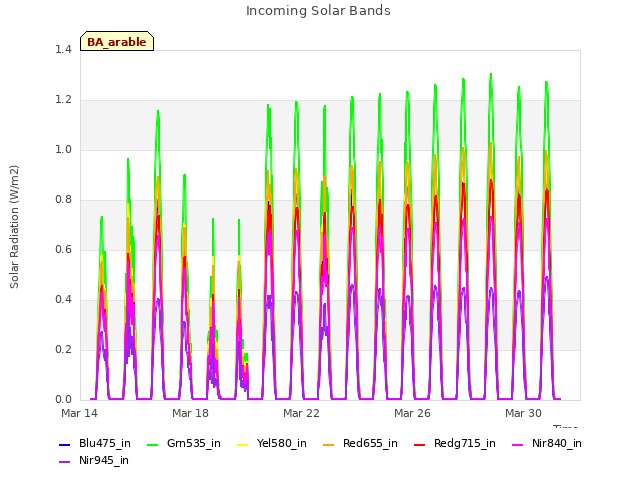The image size is (640, 480).
Task: Click the BA_arable annotation box
Action: click(x=117, y=41)
